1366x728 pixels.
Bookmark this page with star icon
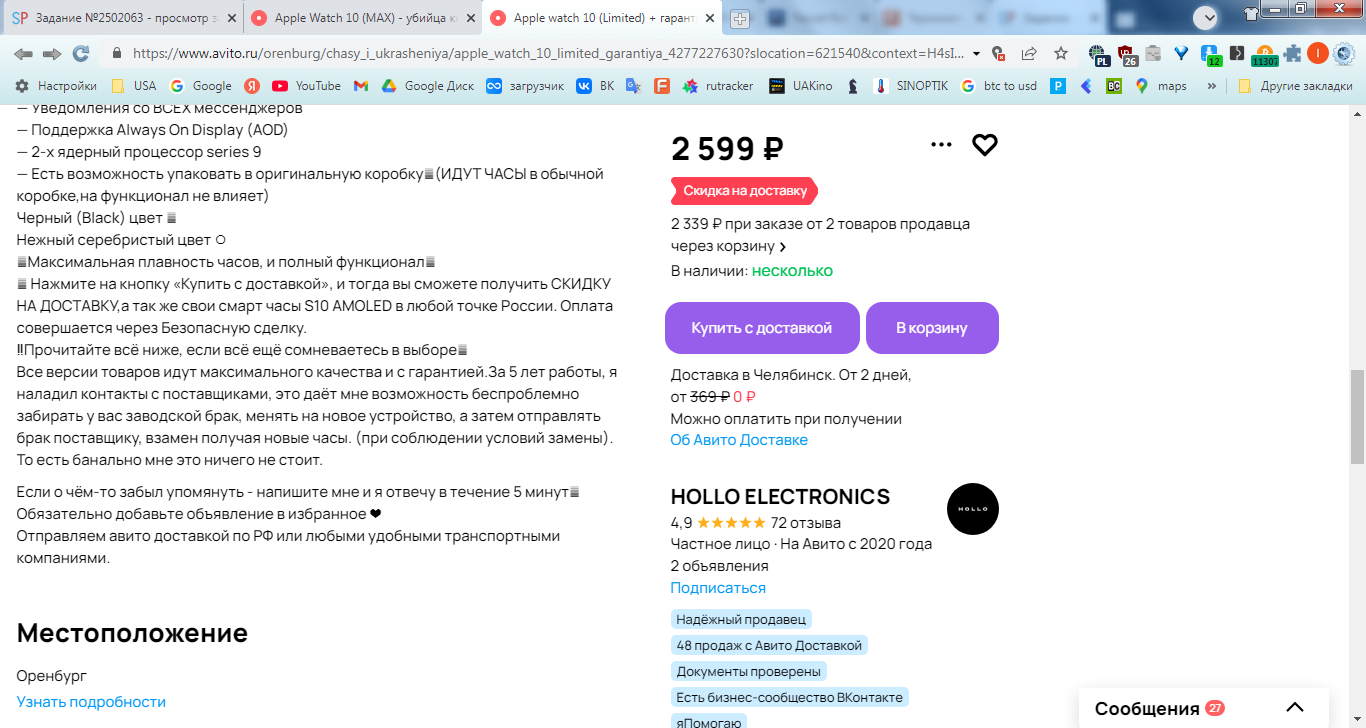pos(1061,54)
